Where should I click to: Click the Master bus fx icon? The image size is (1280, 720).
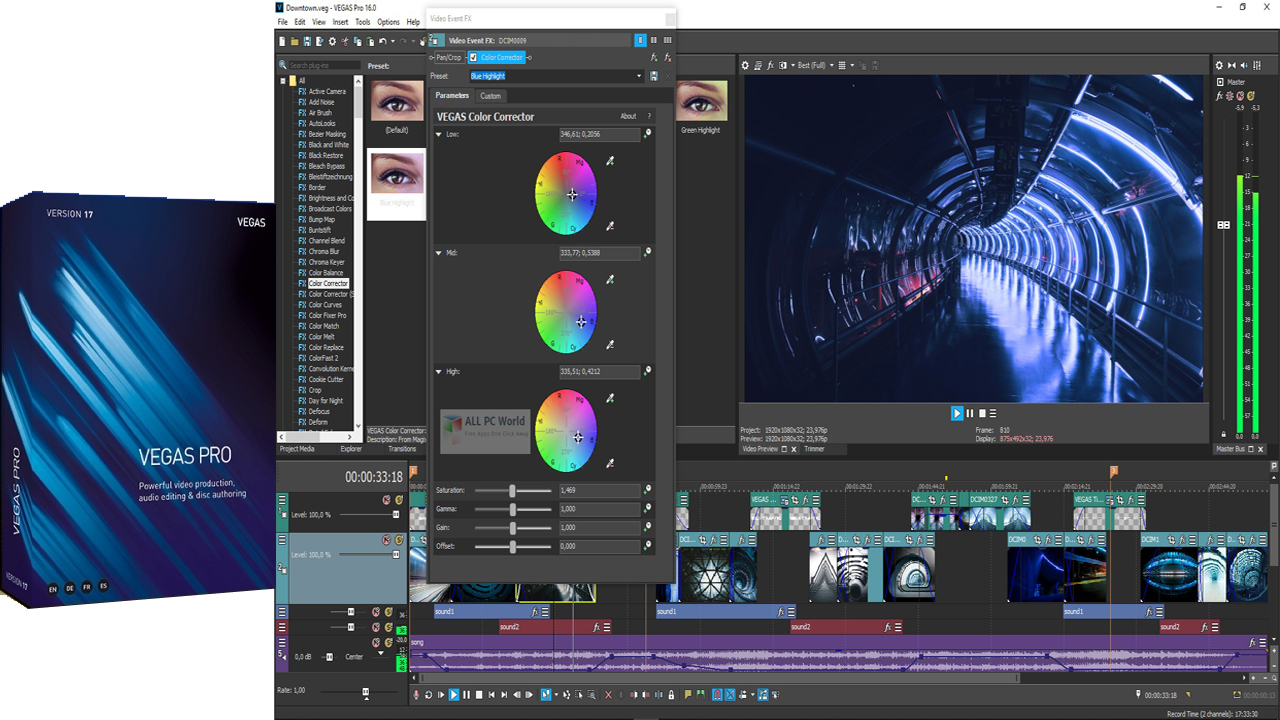[x=1220, y=96]
